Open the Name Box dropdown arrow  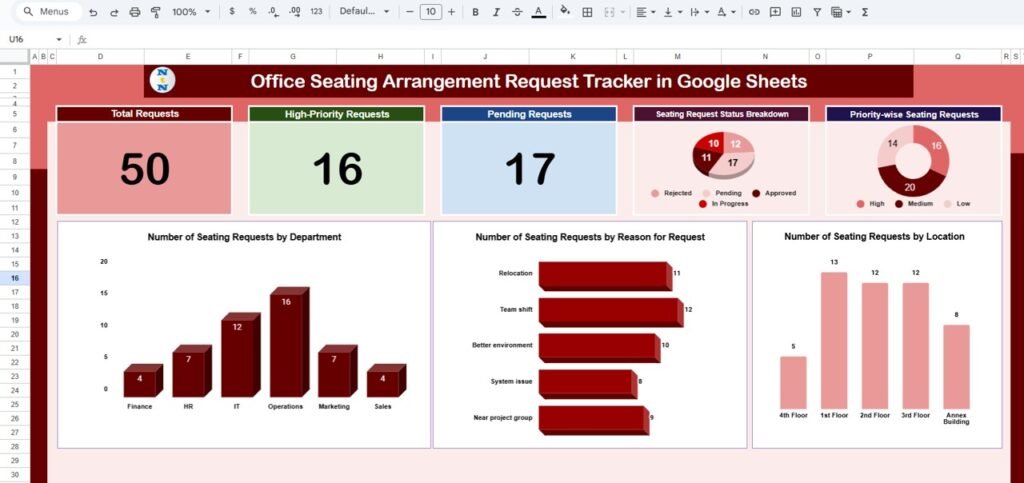[x=59, y=40]
